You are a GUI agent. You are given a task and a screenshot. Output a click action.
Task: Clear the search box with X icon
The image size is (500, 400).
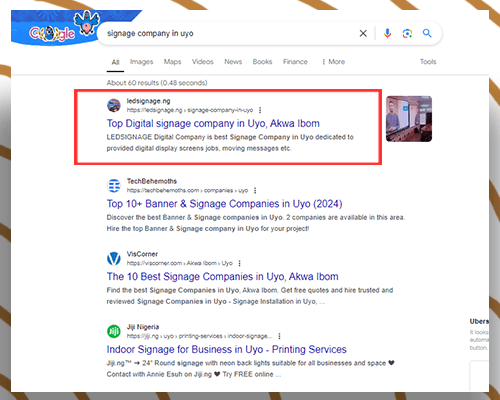point(363,33)
